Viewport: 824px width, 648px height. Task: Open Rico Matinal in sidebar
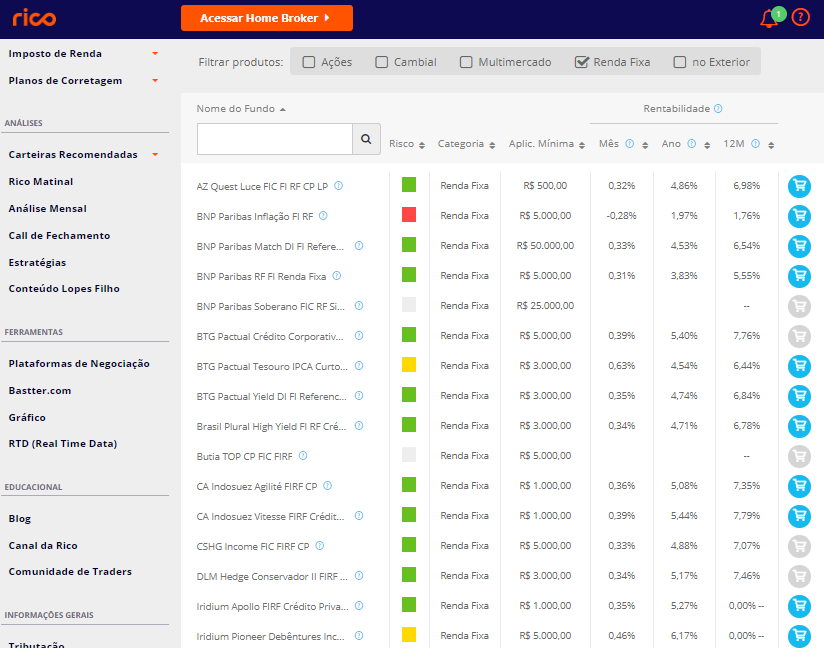tap(41, 182)
